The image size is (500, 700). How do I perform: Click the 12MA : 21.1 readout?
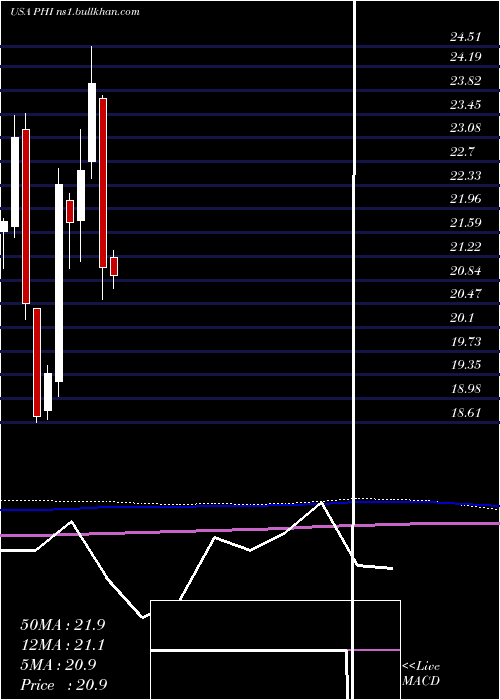tap(63, 645)
